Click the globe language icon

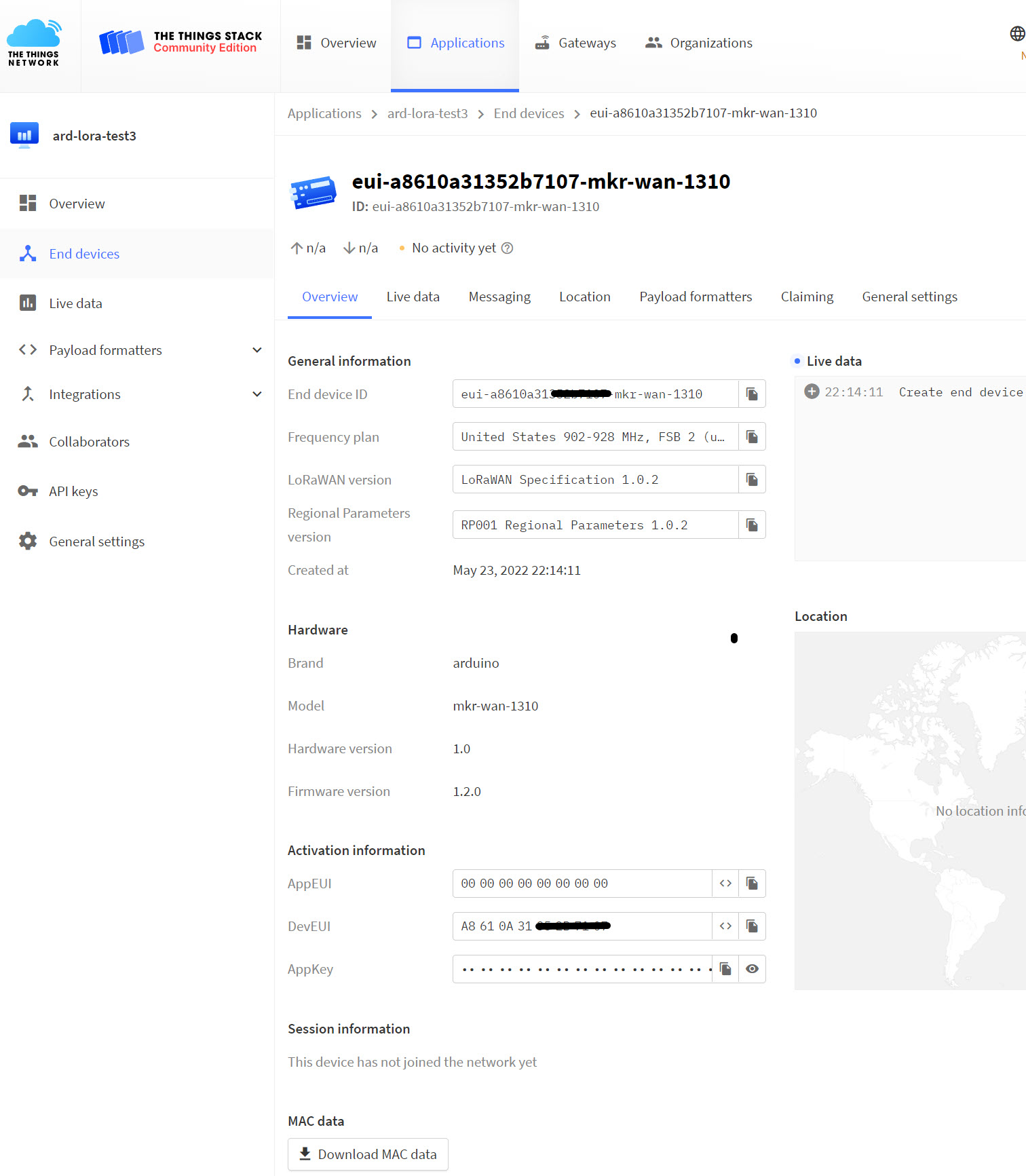pos(1017,33)
